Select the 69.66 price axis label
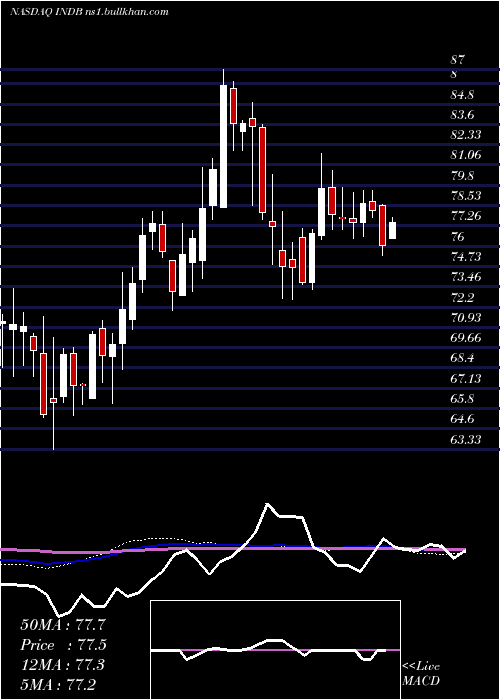 coord(466,338)
